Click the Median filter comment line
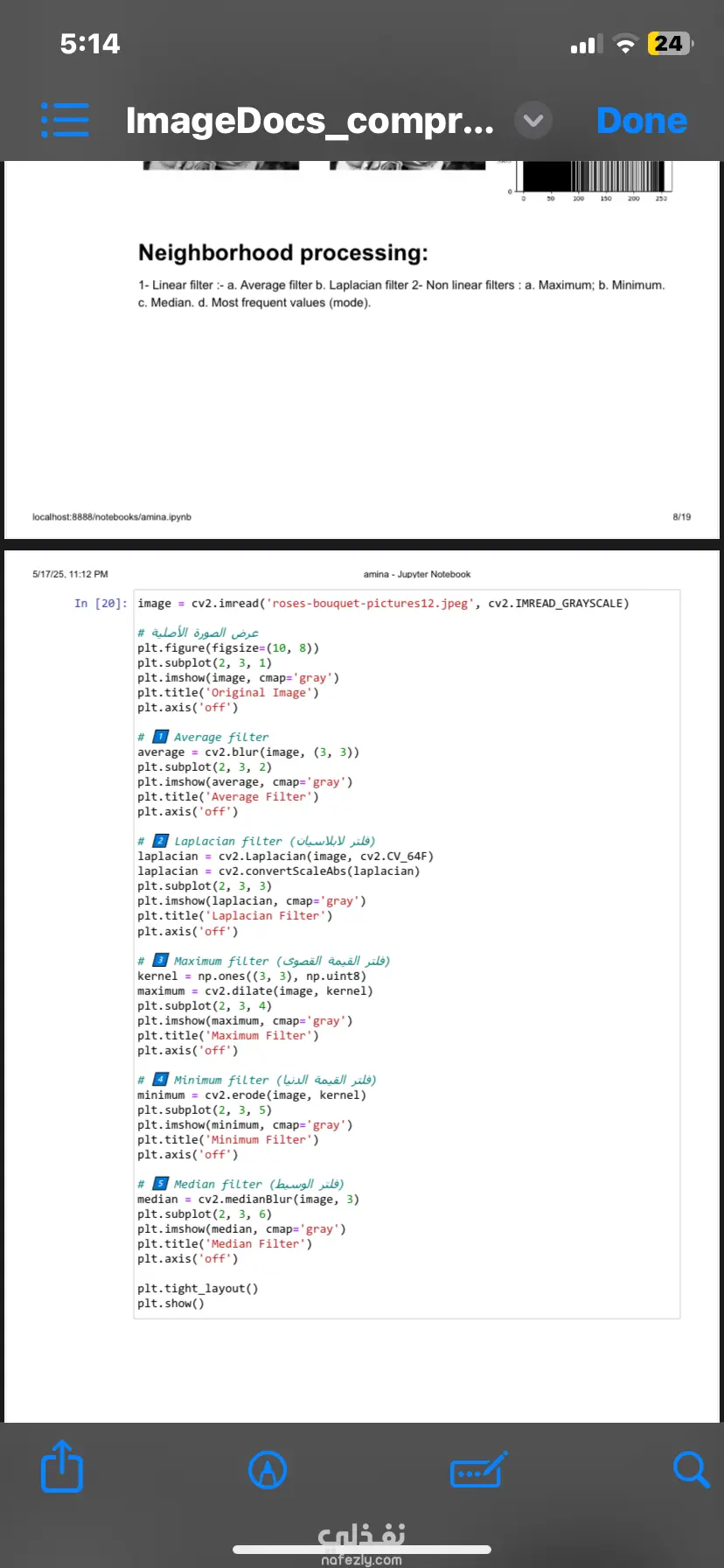Viewport: 724px width, 1568px height. tap(240, 1184)
